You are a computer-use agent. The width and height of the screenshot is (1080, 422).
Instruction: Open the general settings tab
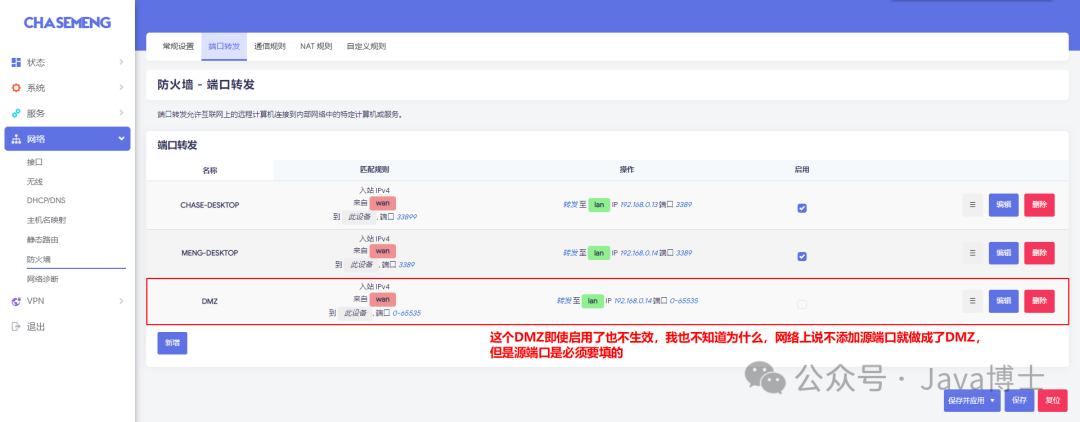pyautogui.click(x=178, y=46)
